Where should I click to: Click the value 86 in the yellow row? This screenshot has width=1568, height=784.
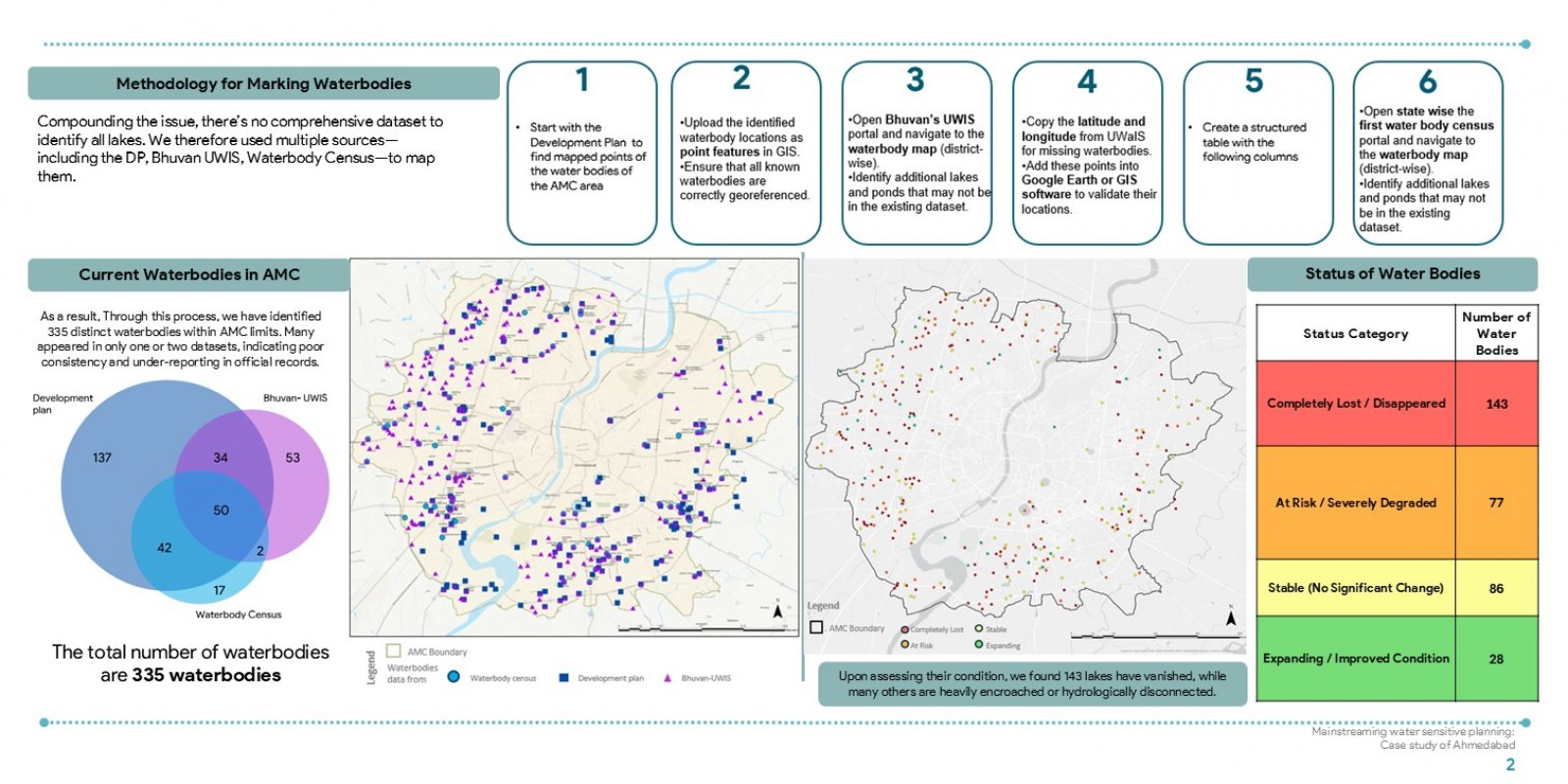click(x=1496, y=589)
